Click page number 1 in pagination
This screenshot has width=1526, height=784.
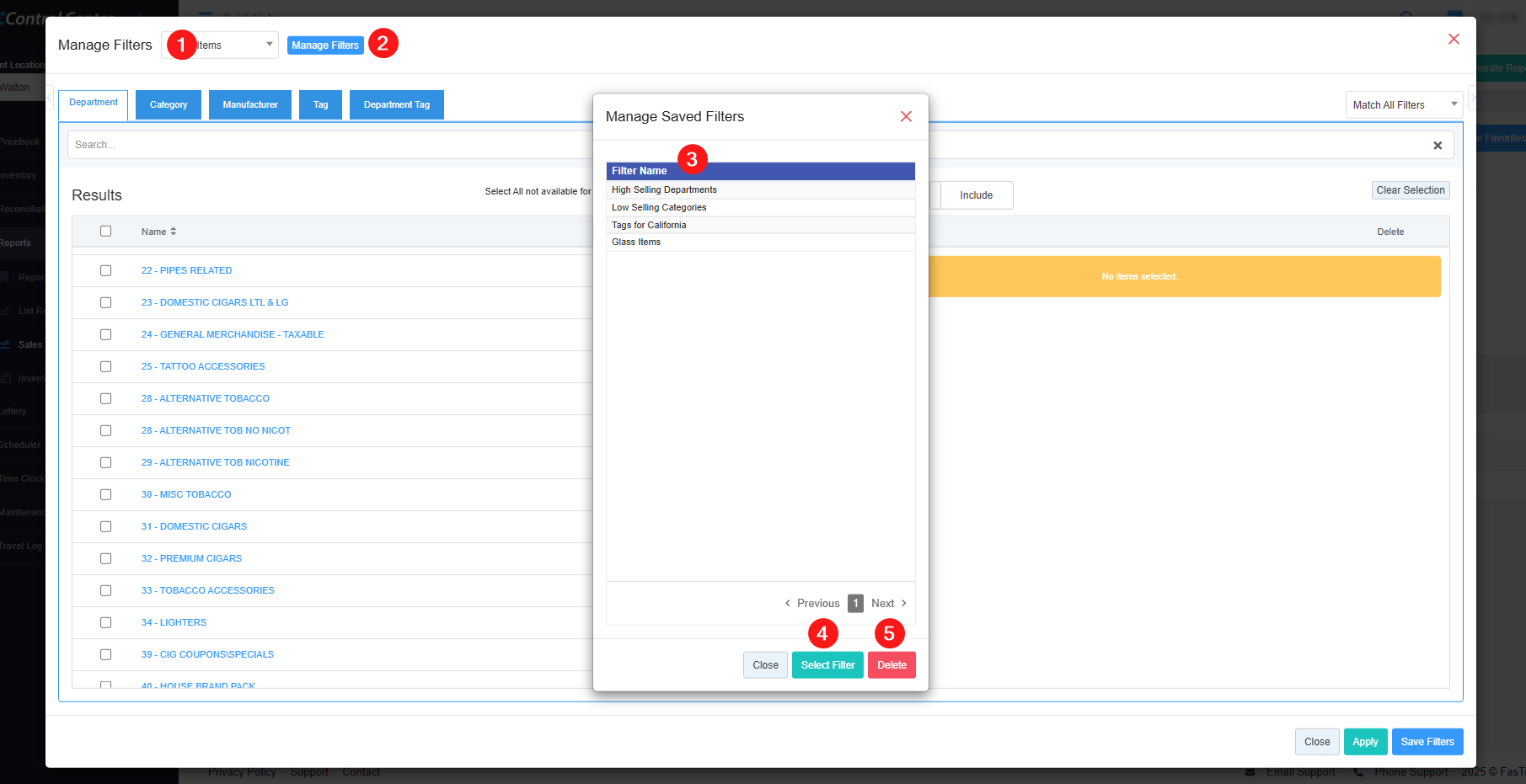(855, 604)
